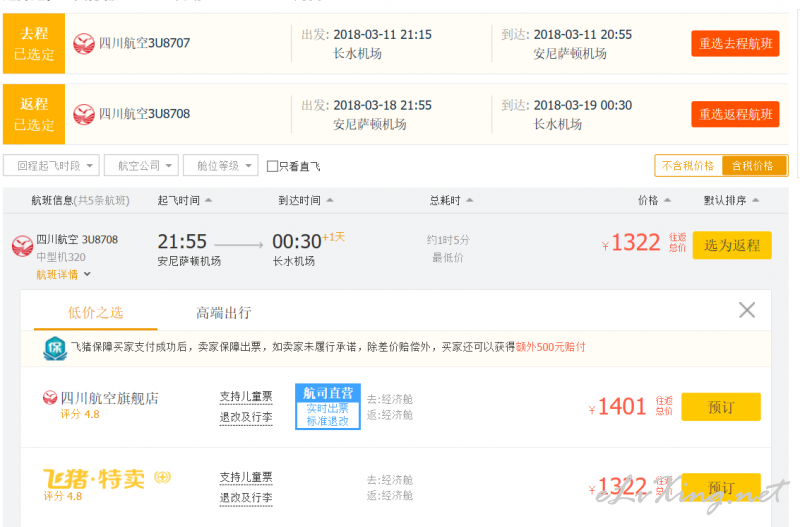800x527 pixels.
Task: Click 重选去程航班 button
Action: [735, 43]
